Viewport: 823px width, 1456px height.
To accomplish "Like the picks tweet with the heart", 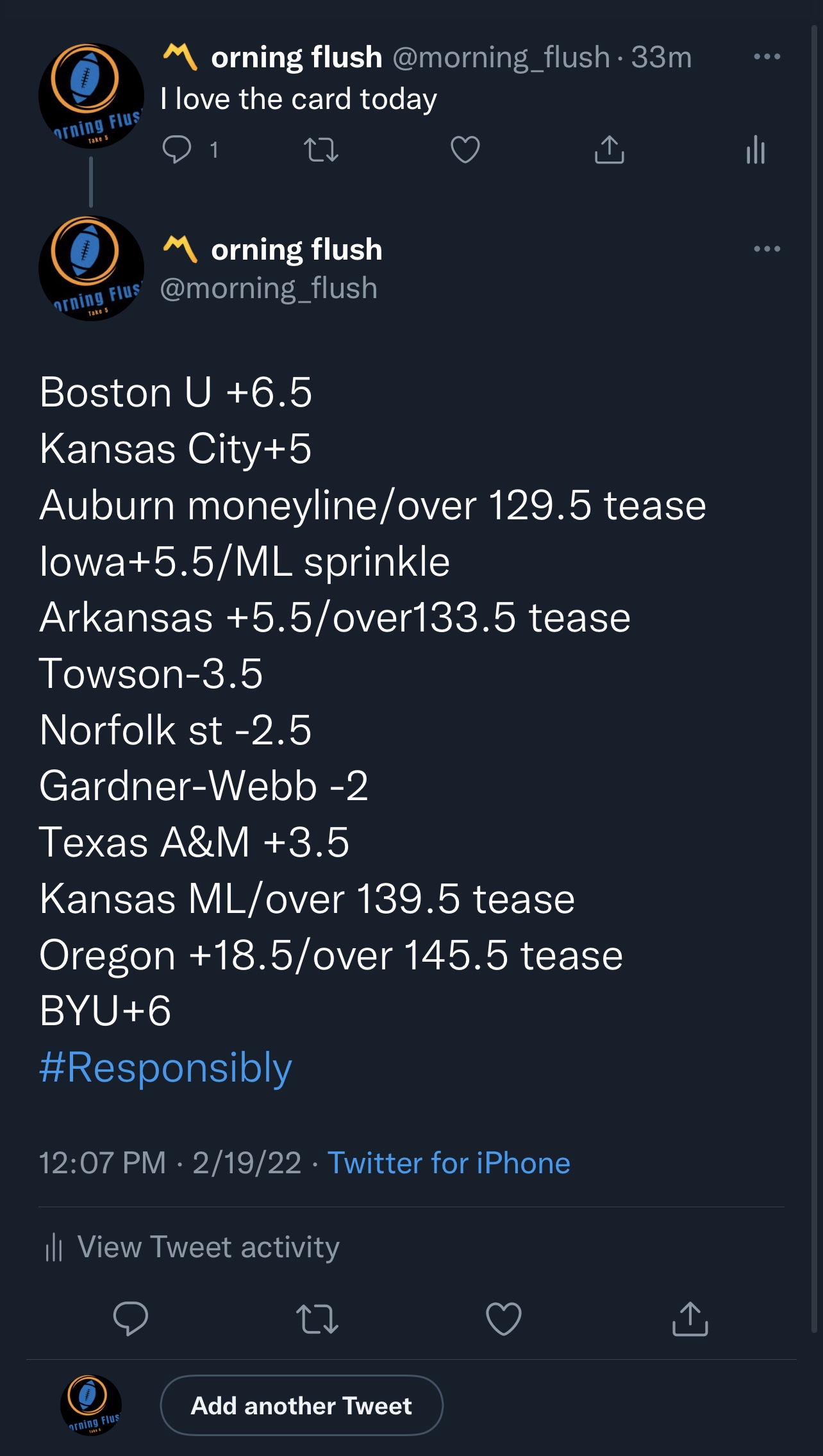I will 504,1319.
